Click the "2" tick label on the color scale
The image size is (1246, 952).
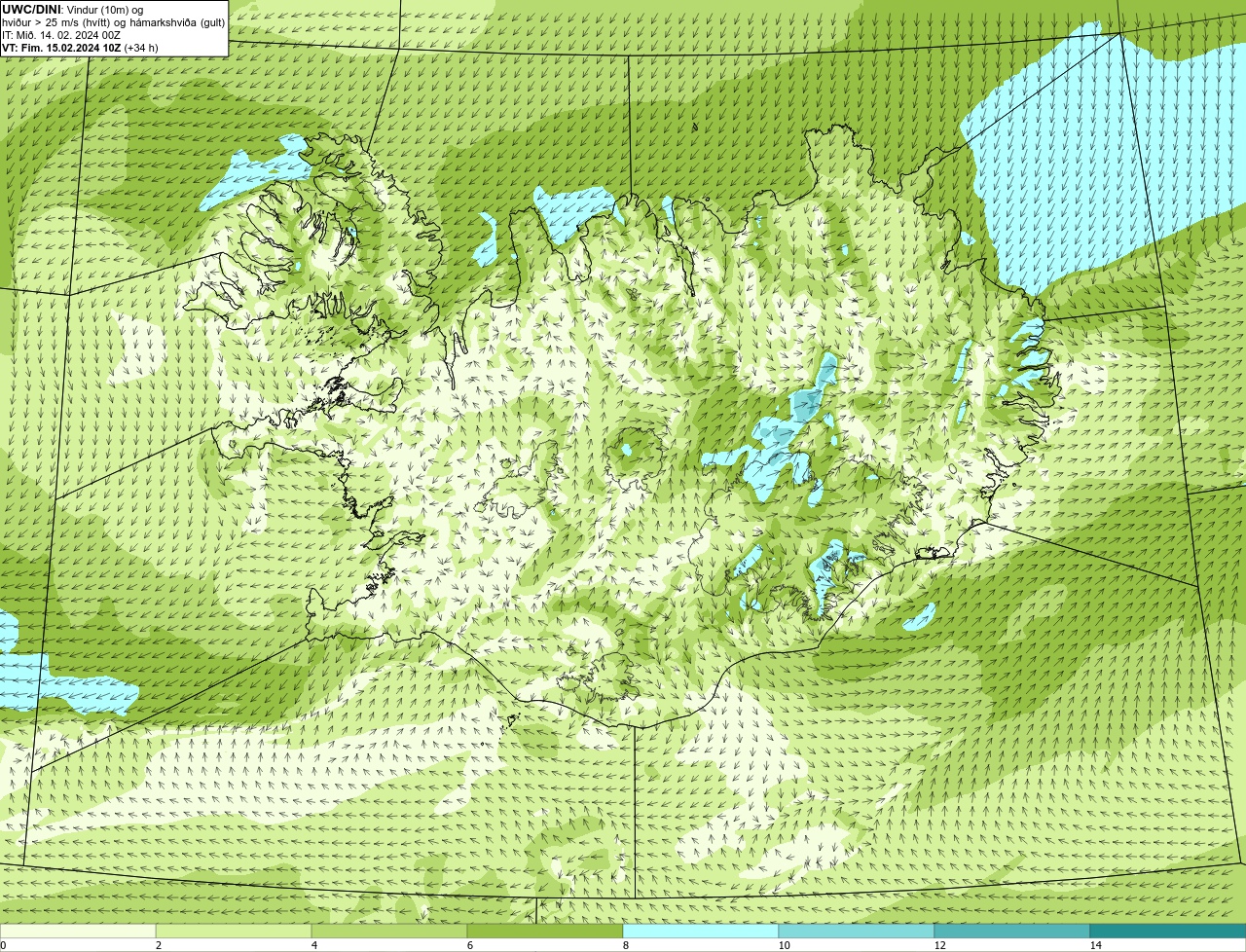pos(158,945)
